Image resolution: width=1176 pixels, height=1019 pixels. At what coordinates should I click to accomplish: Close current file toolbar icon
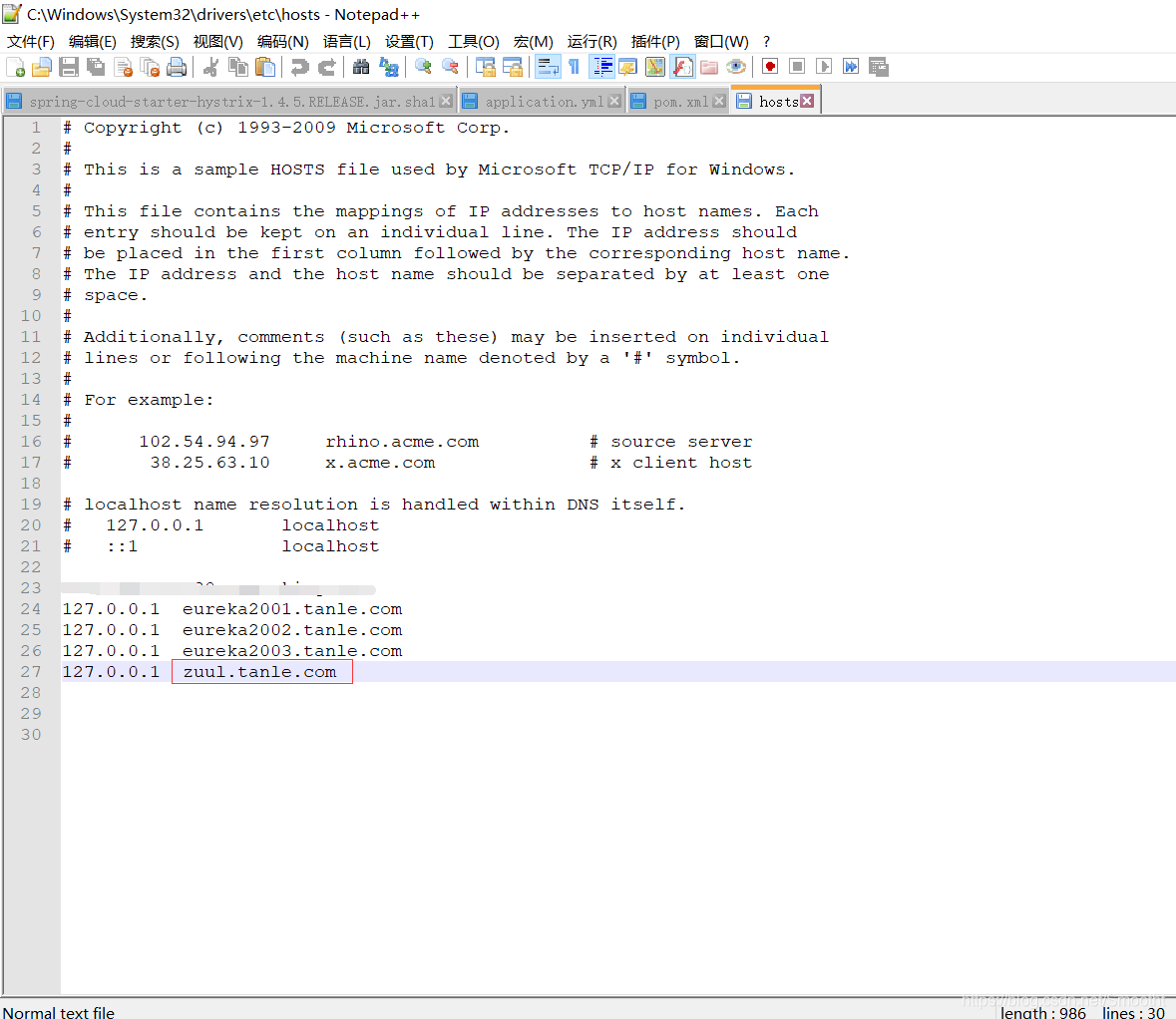coord(123,68)
